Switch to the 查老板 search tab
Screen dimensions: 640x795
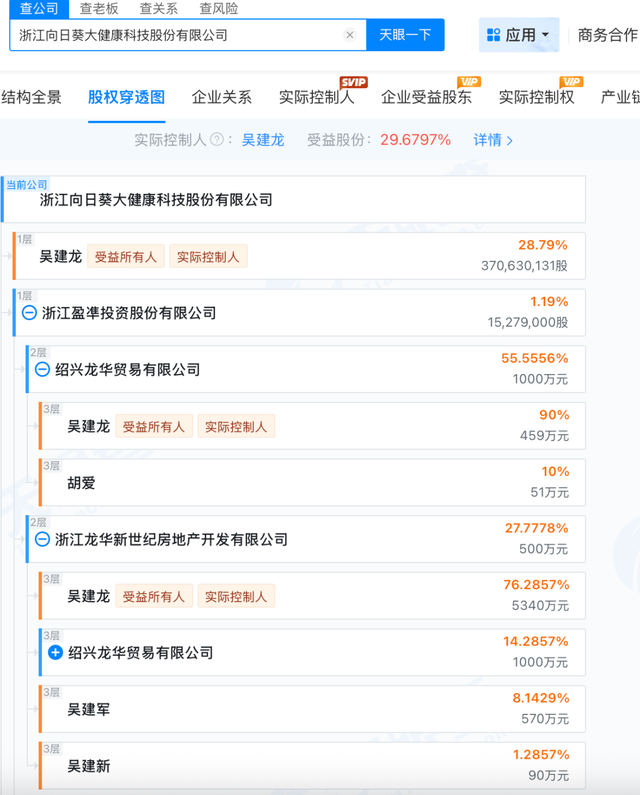pyautogui.click(x=99, y=8)
